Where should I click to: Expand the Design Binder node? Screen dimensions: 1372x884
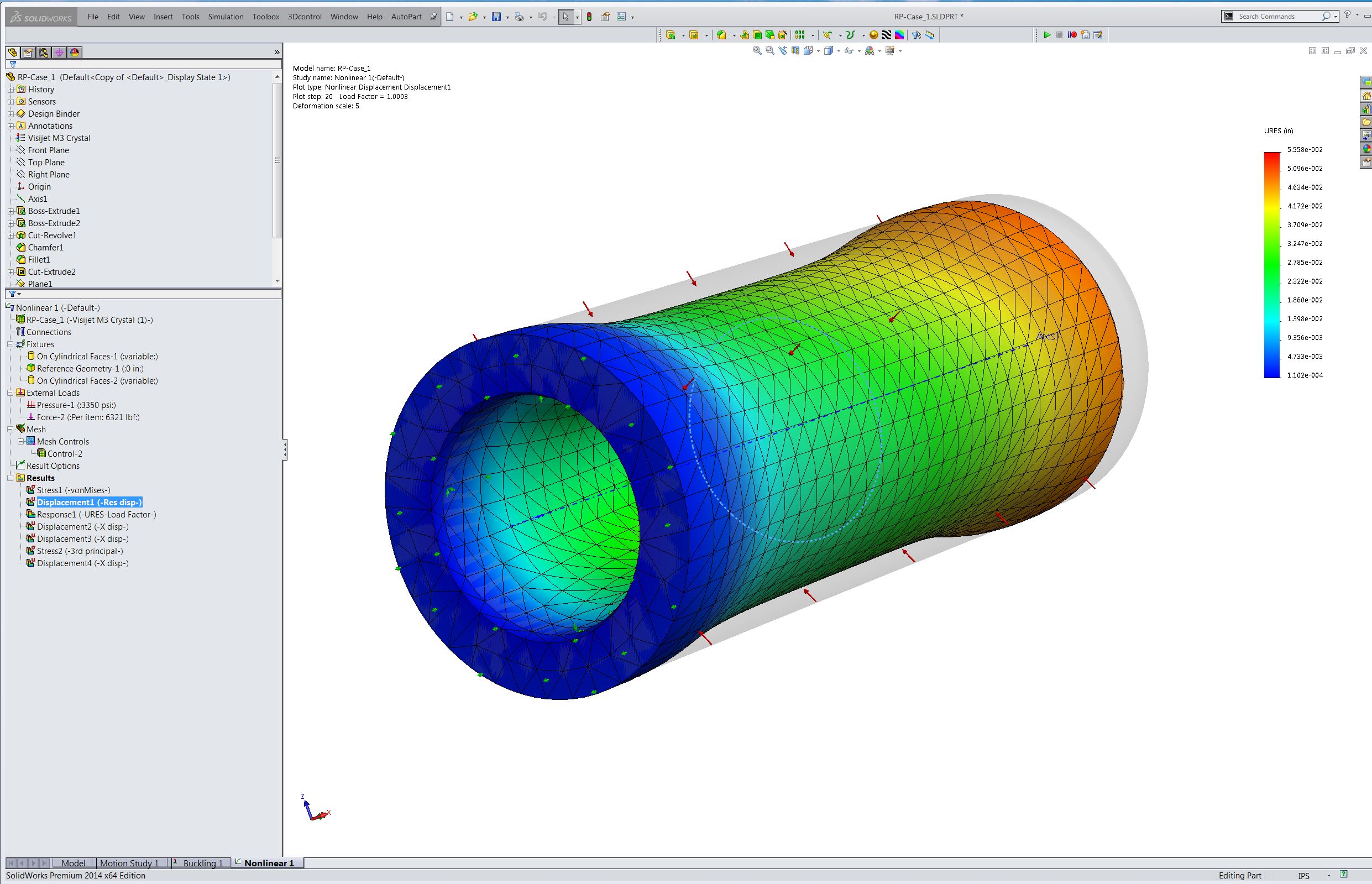[11, 114]
